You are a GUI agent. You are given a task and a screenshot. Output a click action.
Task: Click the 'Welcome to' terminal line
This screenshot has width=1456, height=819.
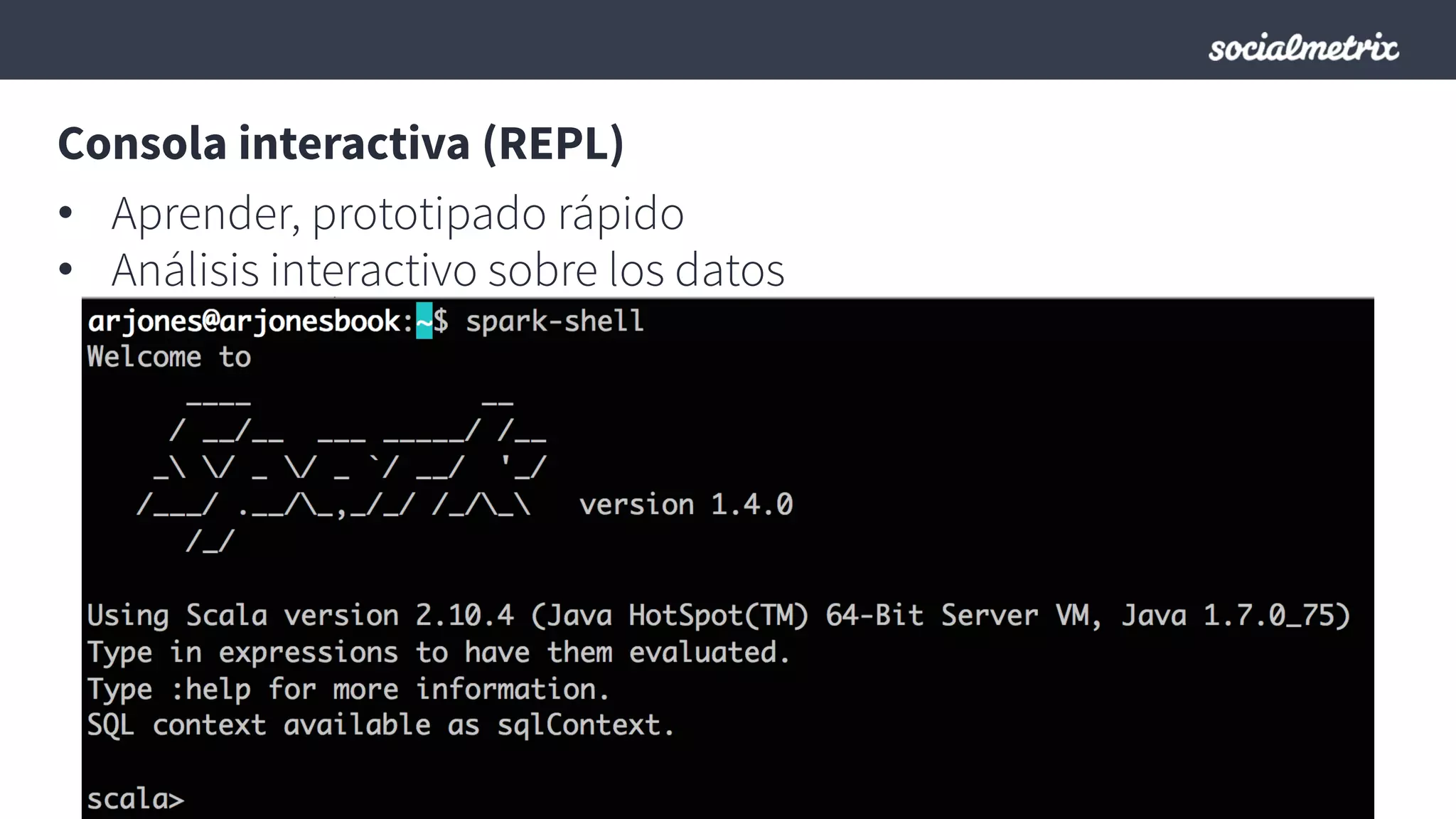pos(169,357)
